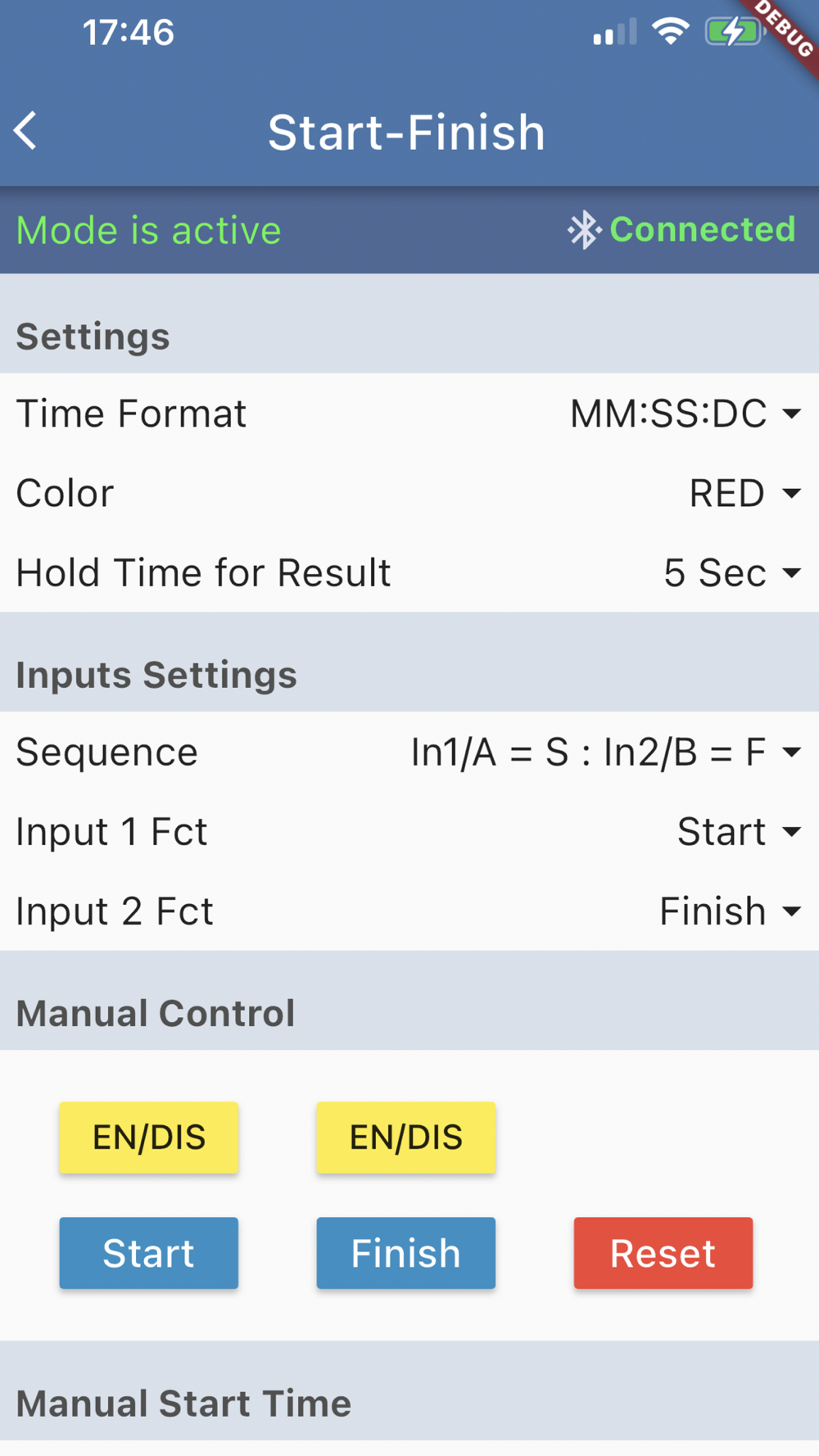Viewport: 819px width, 1456px height.
Task: Expand the Color RED dropdown
Action: [x=744, y=493]
